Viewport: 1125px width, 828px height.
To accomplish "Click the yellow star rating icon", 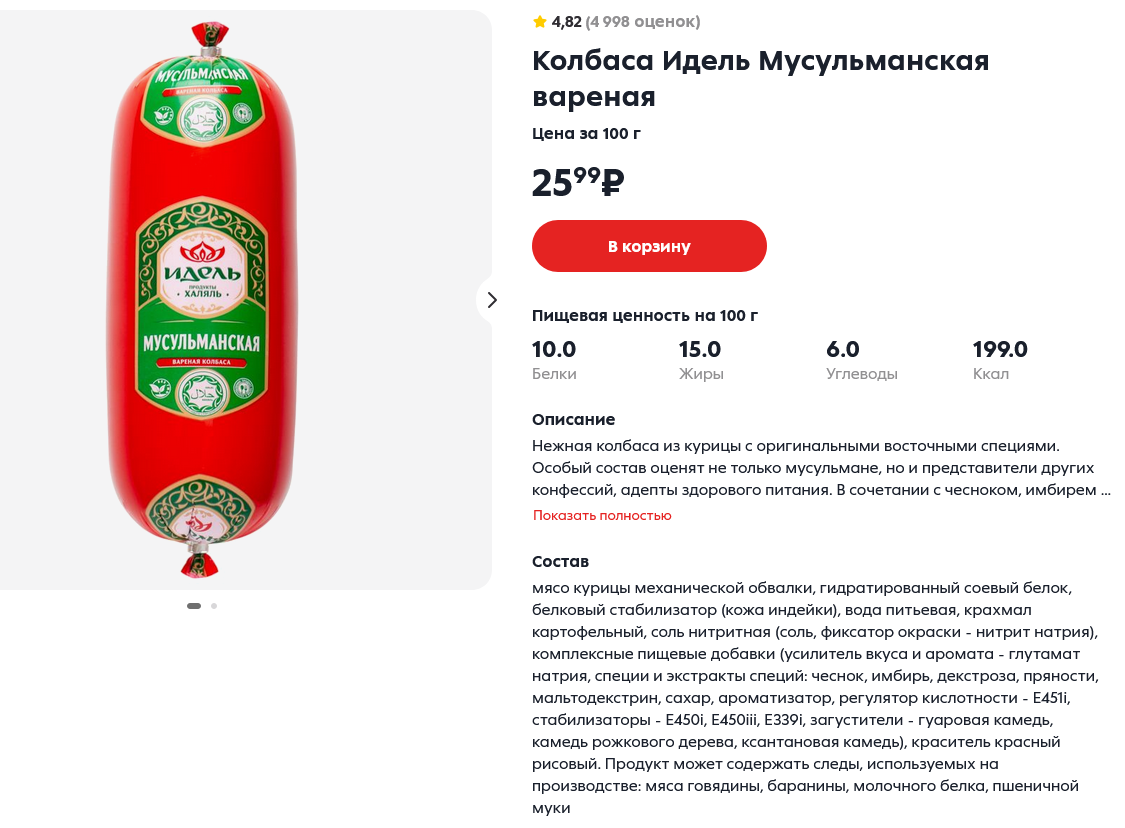I will click(540, 21).
